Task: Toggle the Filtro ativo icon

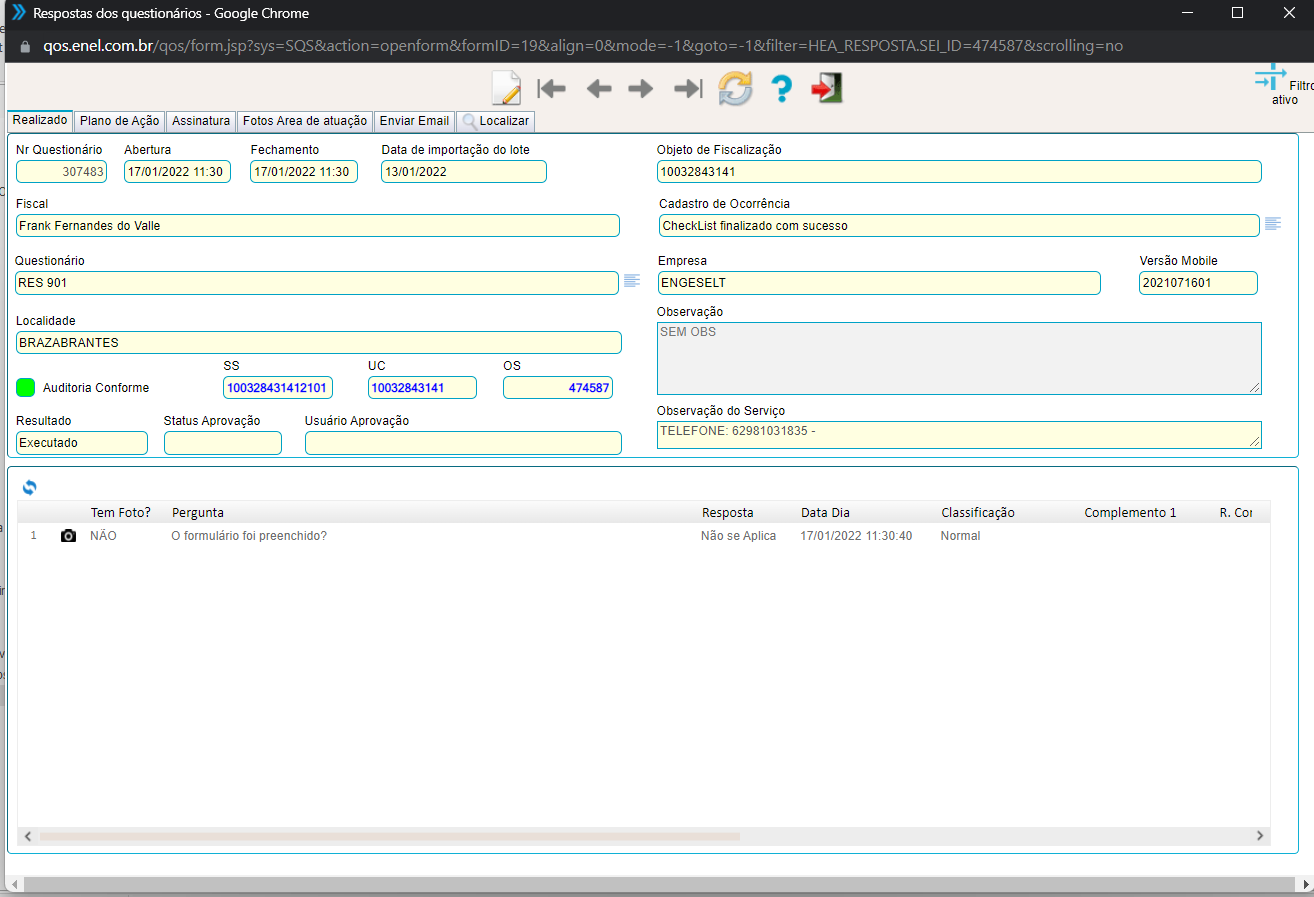Action: tap(1271, 78)
